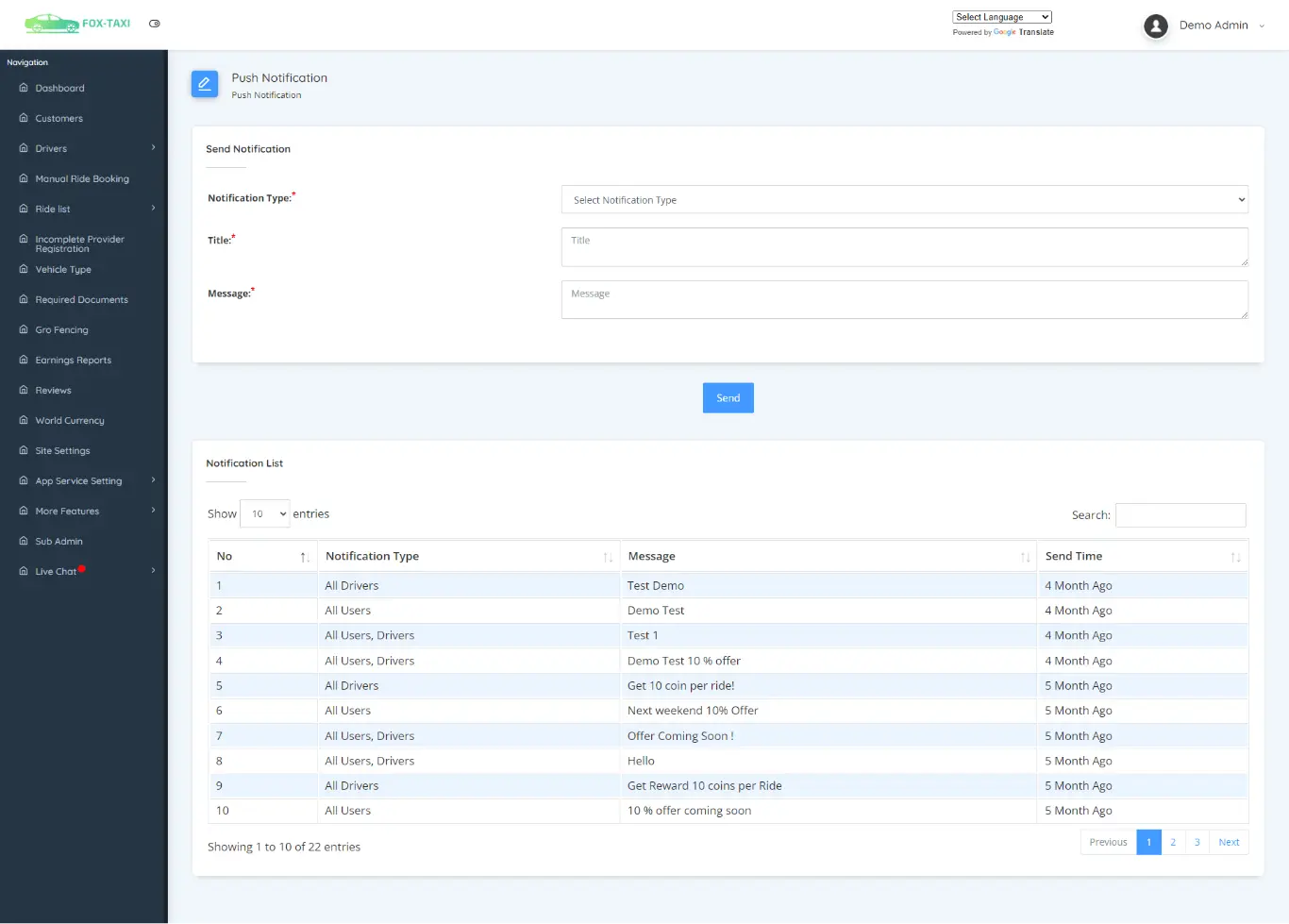Open the Select Notification Type dropdown
This screenshot has width=1289, height=924.
[x=905, y=199]
